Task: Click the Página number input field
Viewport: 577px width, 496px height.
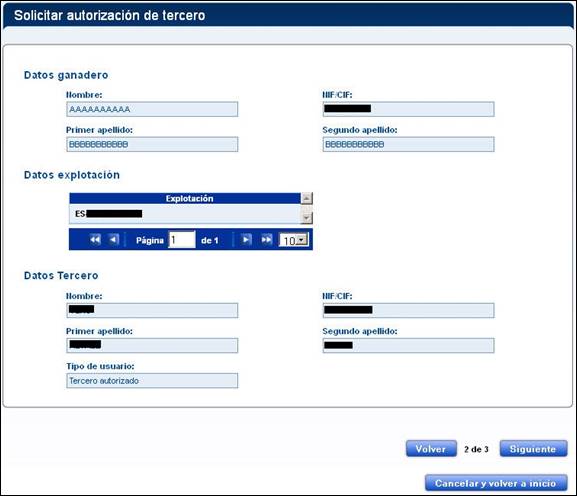Action: 182,240
